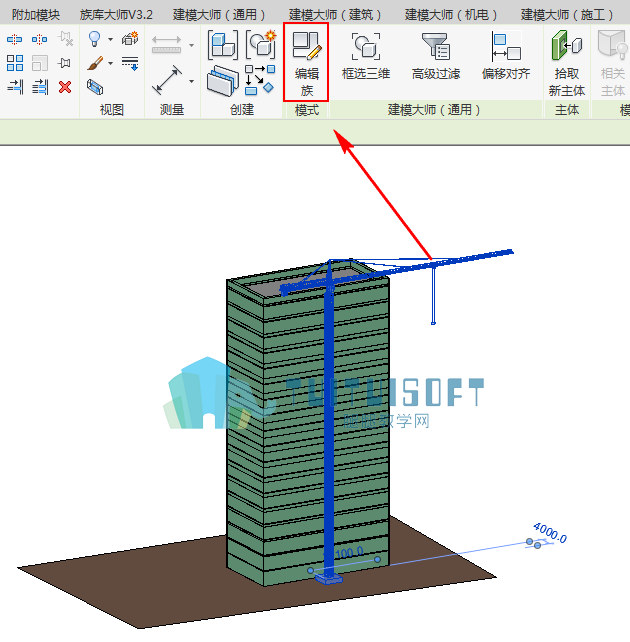This screenshot has width=630, height=642.
Task: Select the paint brush icon in 视图 panel
Action: point(95,63)
